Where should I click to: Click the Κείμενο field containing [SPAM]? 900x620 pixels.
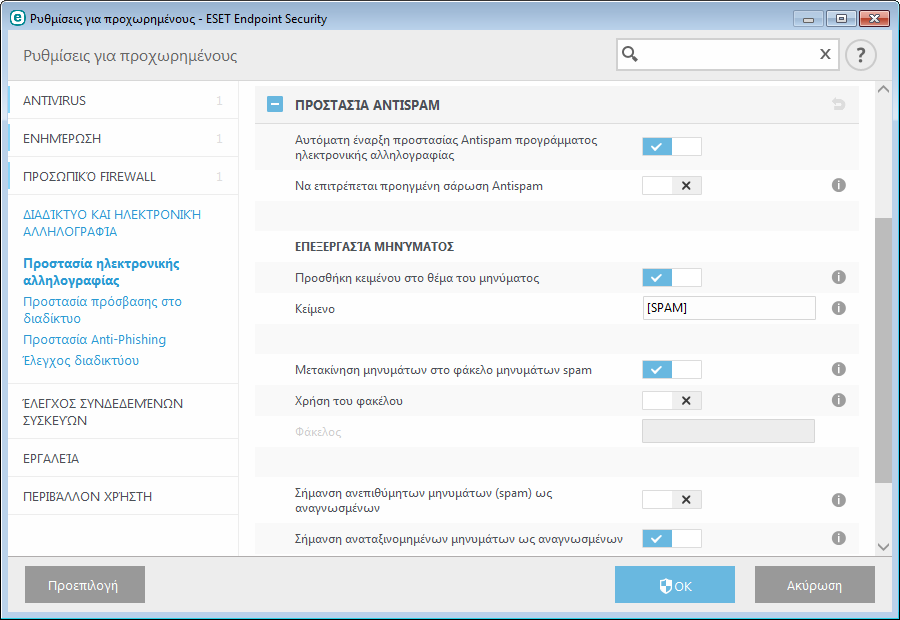coord(729,308)
